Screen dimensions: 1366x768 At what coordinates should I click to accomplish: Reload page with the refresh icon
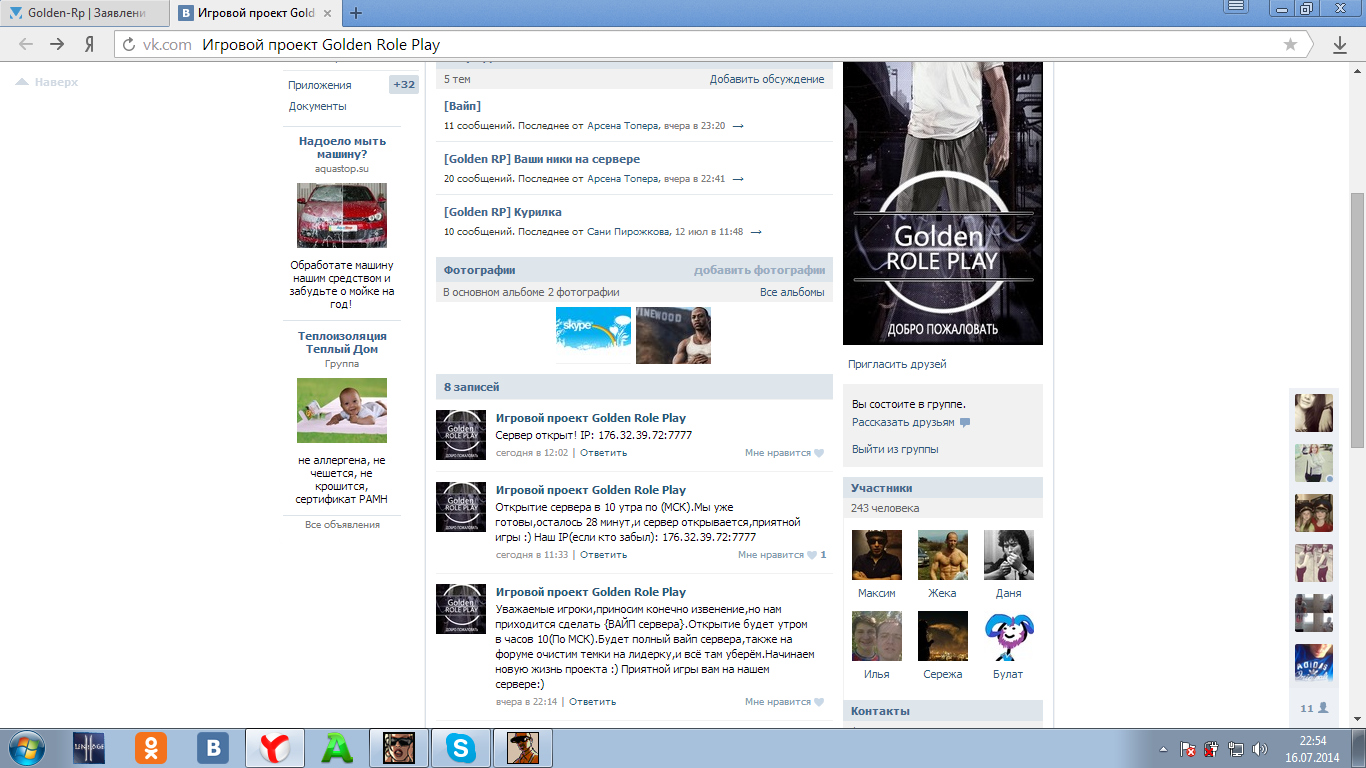(128, 45)
